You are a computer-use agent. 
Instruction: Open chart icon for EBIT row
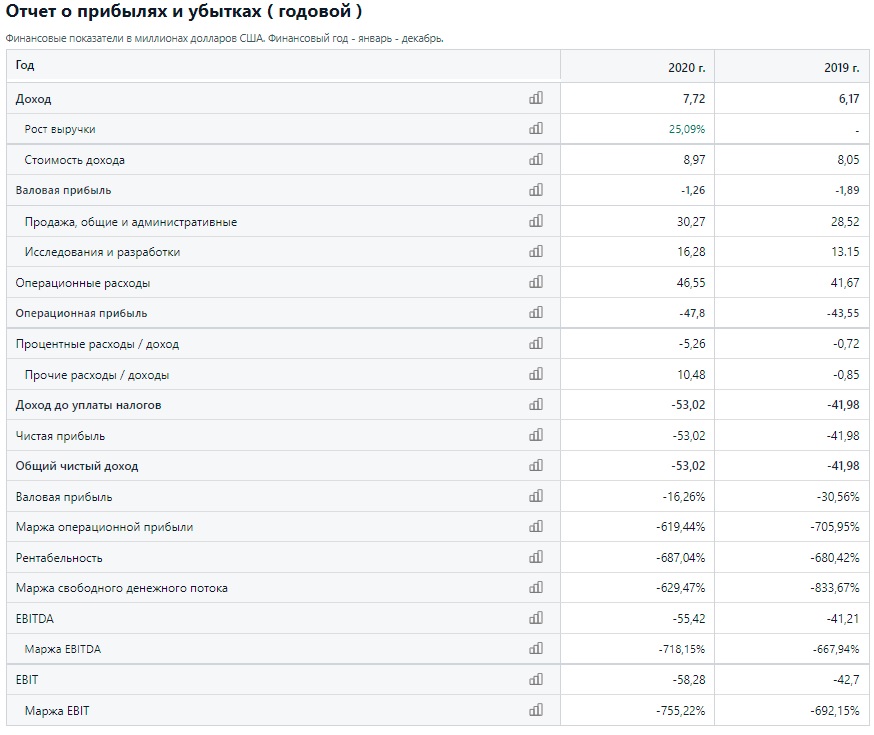point(536,679)
